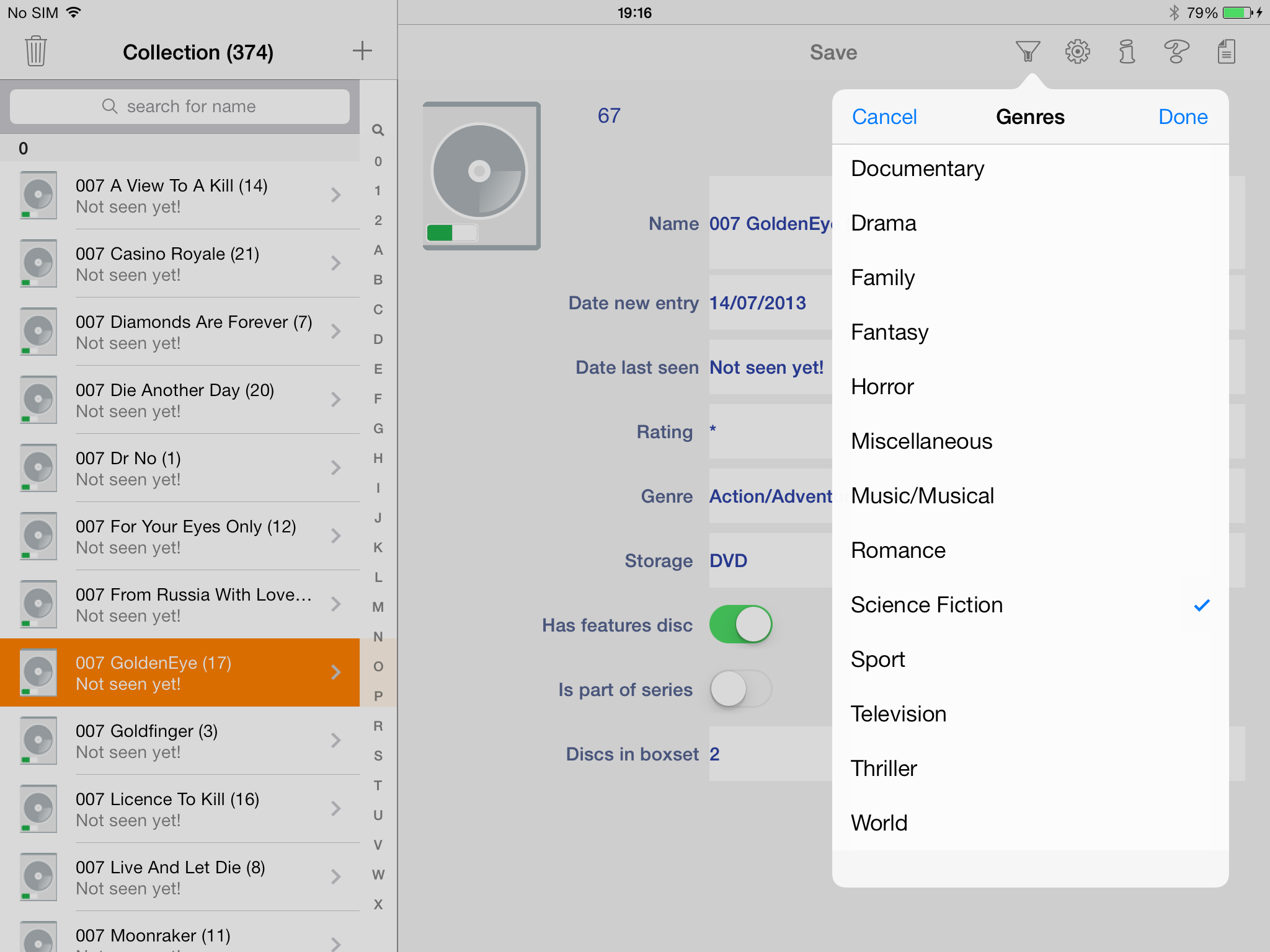The width and height of the screenshot is (1270, 952).
Task: Open 007 Dr No disclosure chevron
Action: (335, 468)
